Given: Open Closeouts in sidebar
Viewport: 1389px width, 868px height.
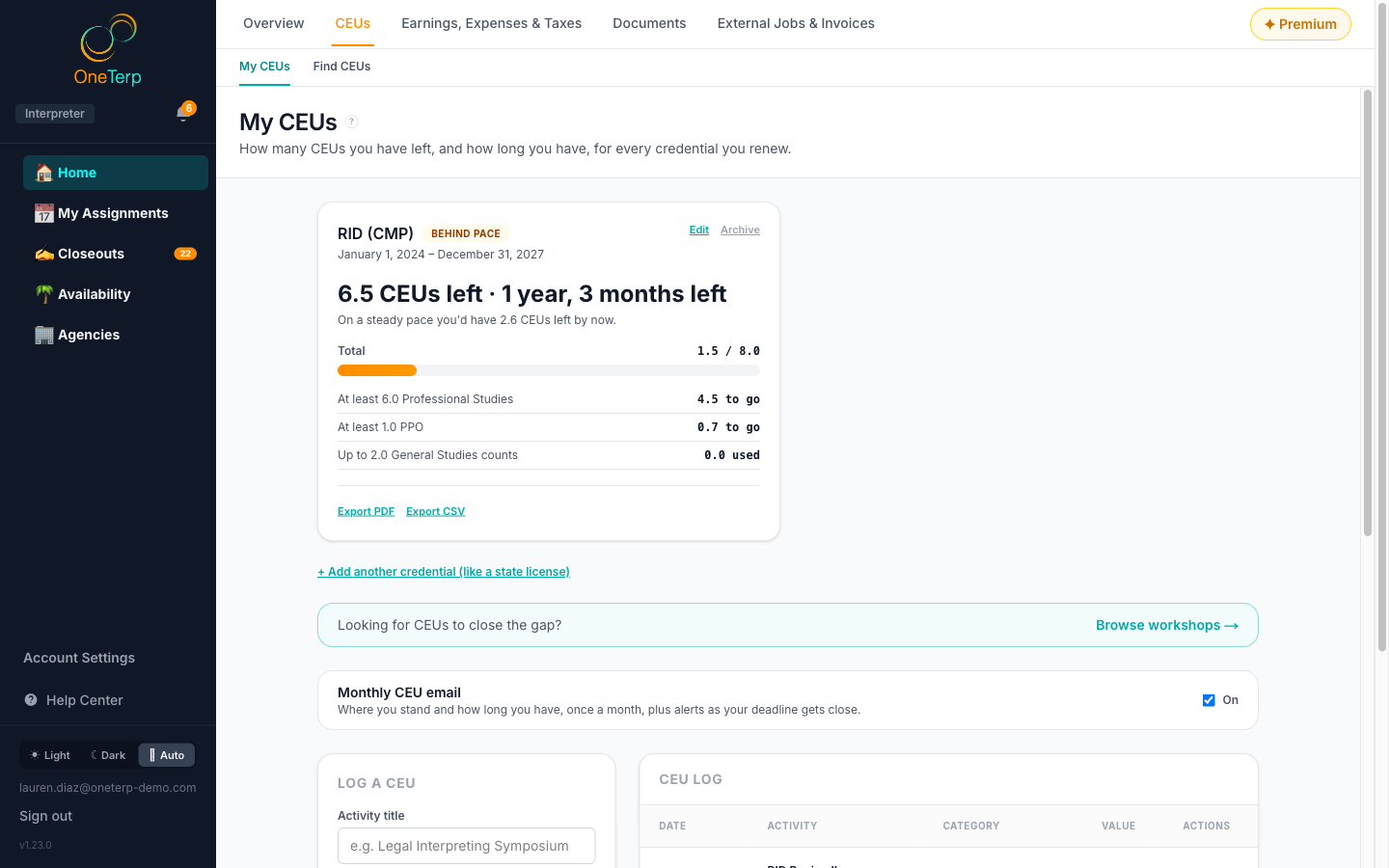Looking at the screenshot, I should click(x=116, y=254).
